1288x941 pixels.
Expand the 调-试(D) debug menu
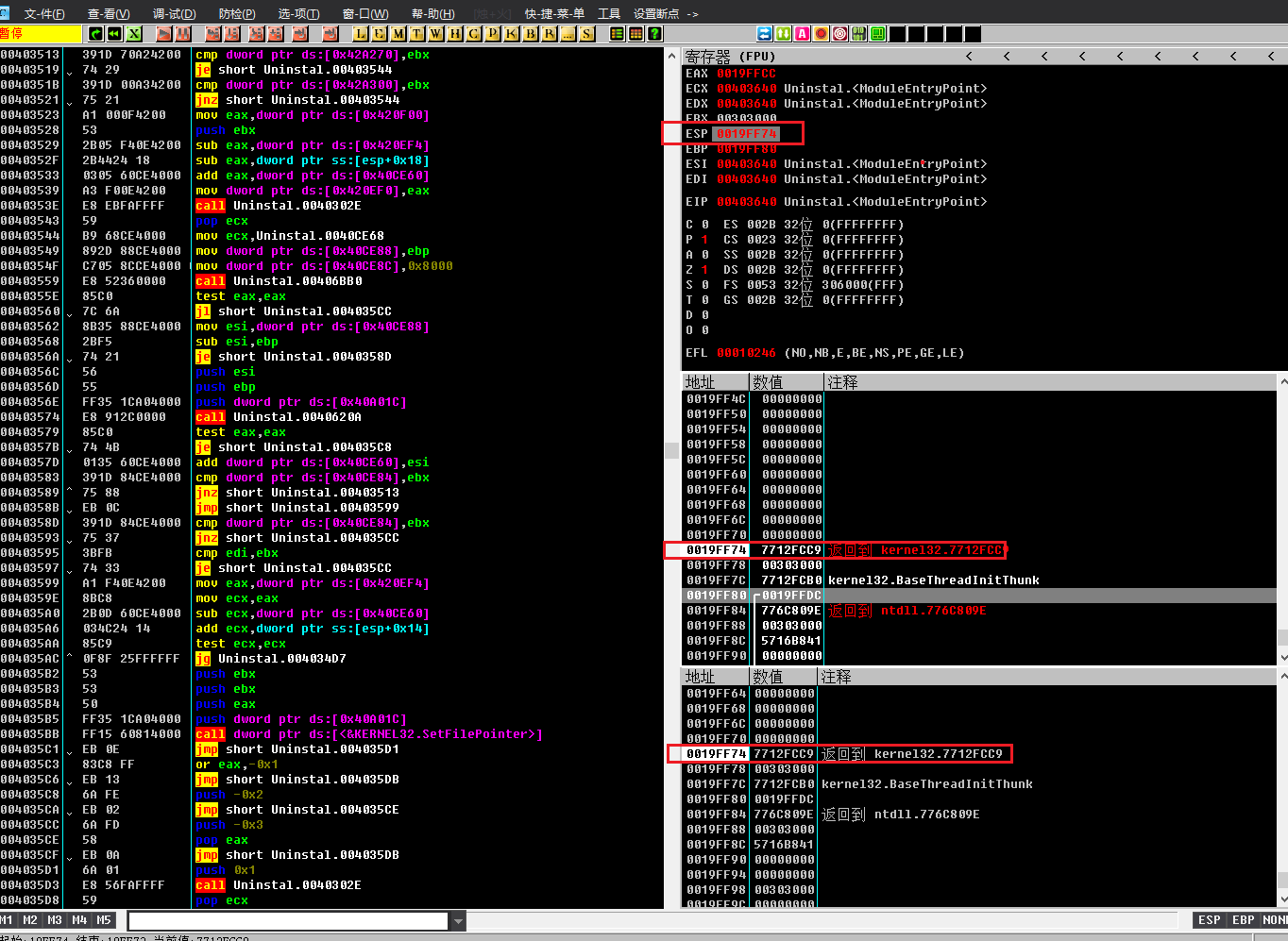(174, 13)
